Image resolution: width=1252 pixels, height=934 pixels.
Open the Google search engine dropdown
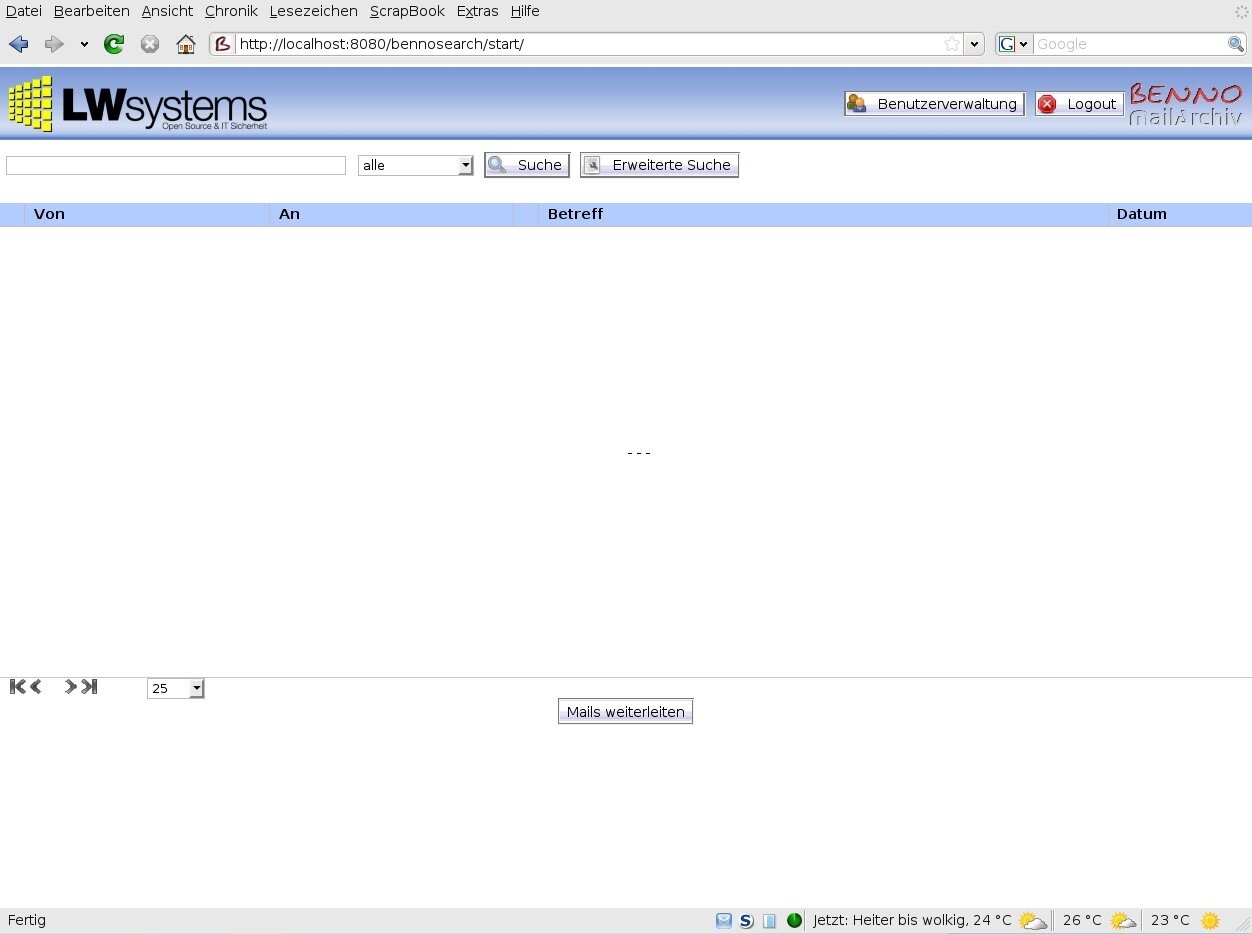[1024, 44]
